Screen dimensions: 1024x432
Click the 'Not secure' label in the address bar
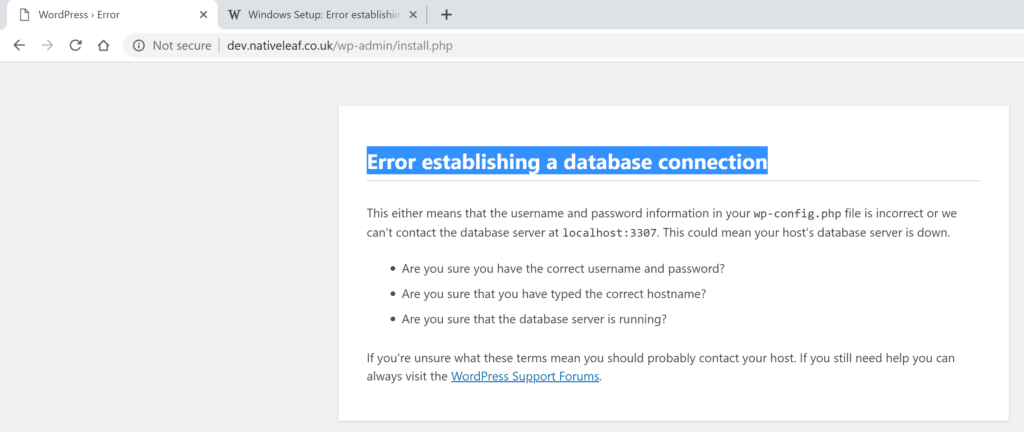coord(181,46)
